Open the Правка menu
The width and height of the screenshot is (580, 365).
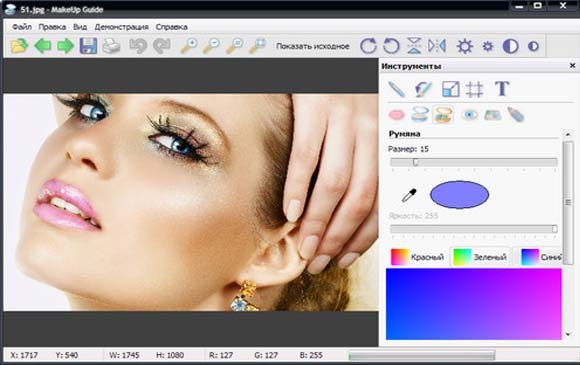52,27
